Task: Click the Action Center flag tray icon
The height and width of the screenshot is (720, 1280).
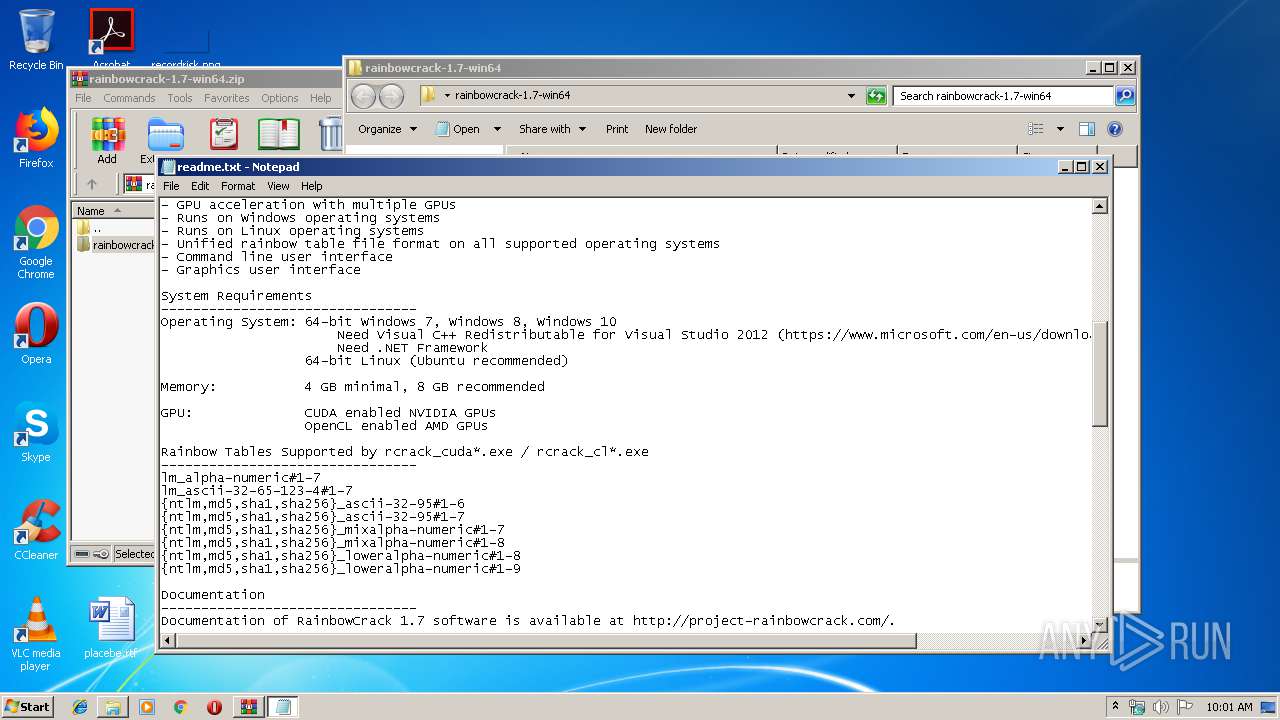Action: pos(1183,707)
